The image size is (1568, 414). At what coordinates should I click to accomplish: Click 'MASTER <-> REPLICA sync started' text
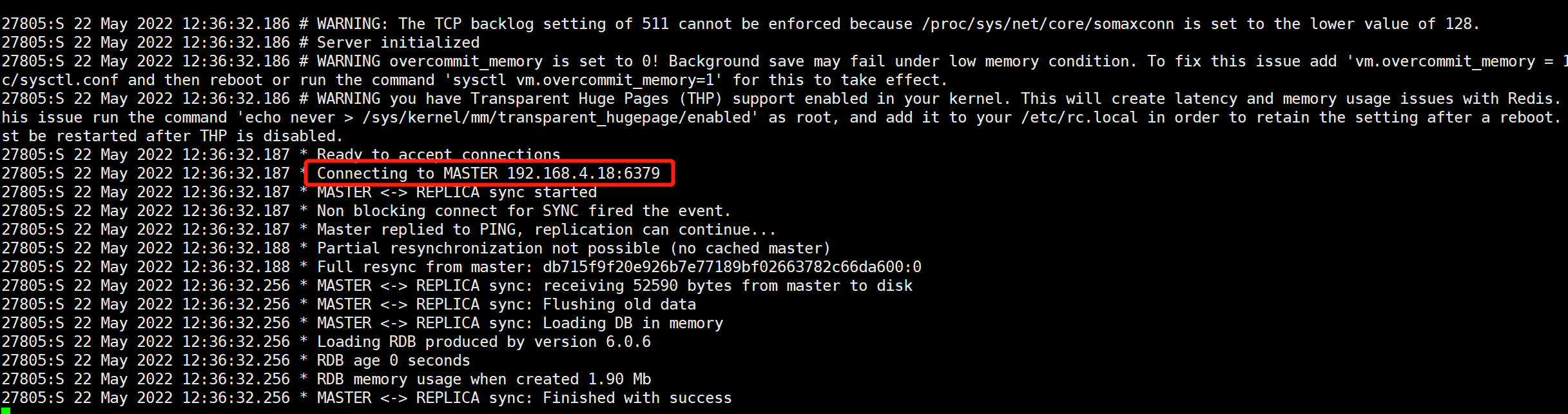point(457,192)
